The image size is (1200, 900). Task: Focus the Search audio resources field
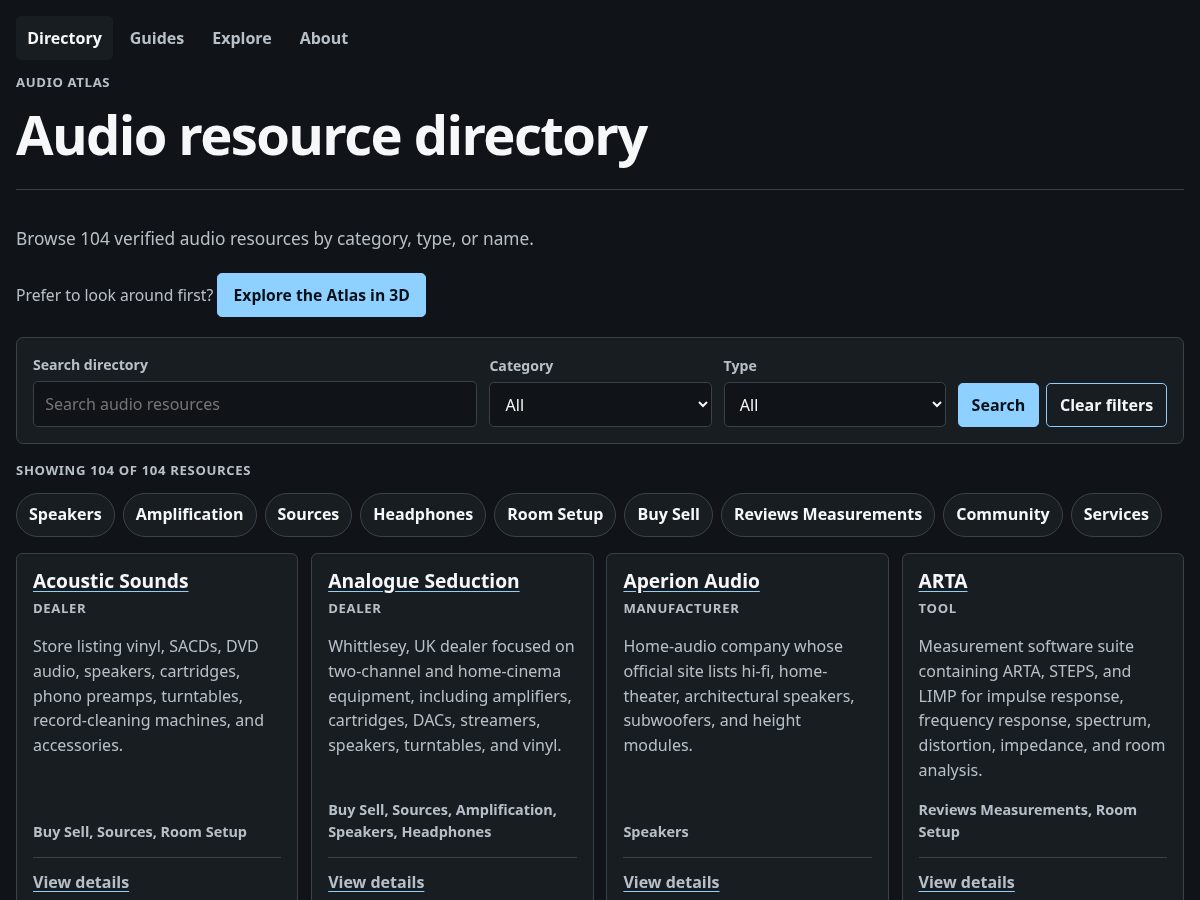pyautogui.click(x=255, y=404)
